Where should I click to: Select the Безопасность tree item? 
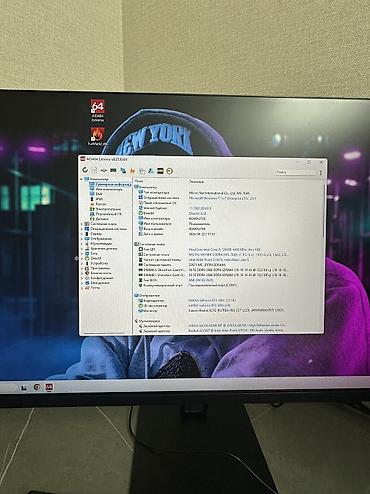(x=98, y=273)
